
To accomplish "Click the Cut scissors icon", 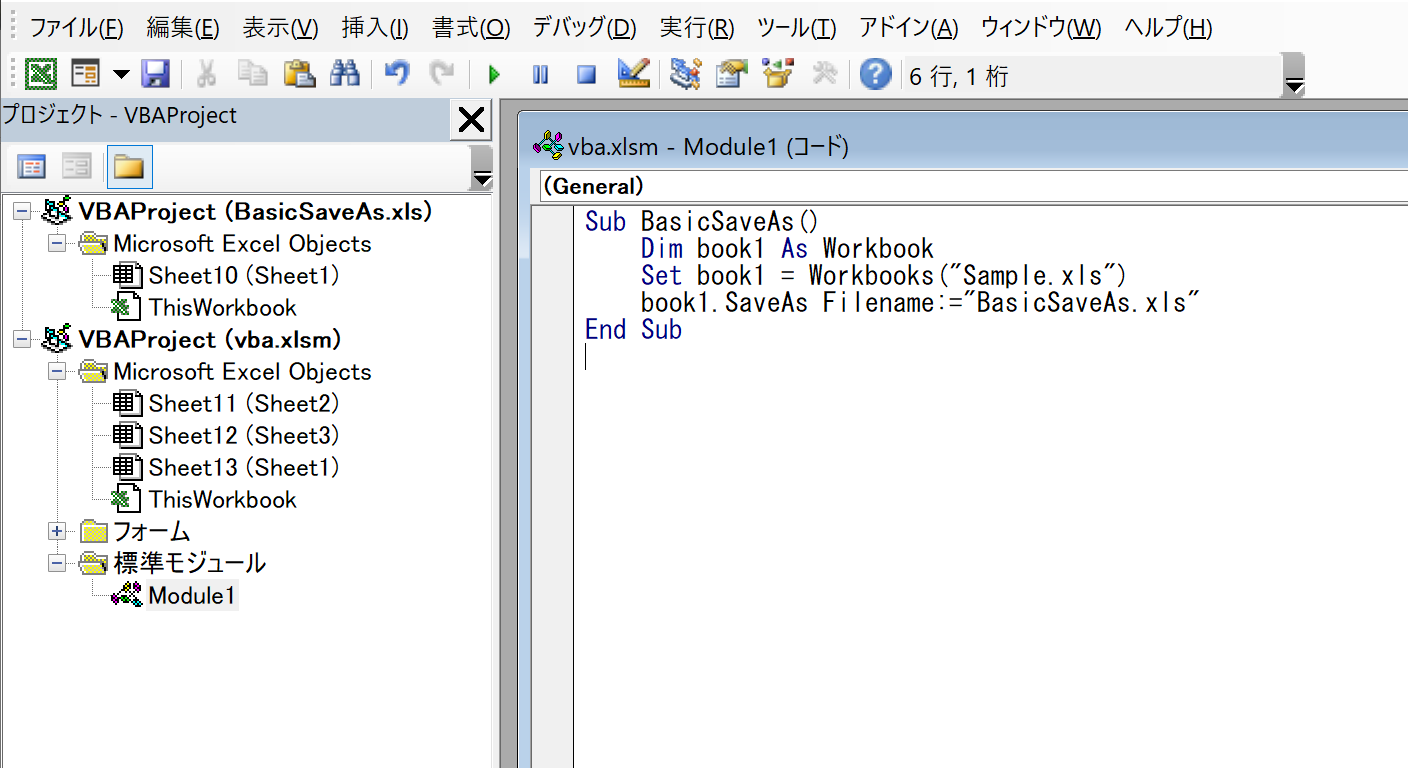I will click(x=207, y=74).
